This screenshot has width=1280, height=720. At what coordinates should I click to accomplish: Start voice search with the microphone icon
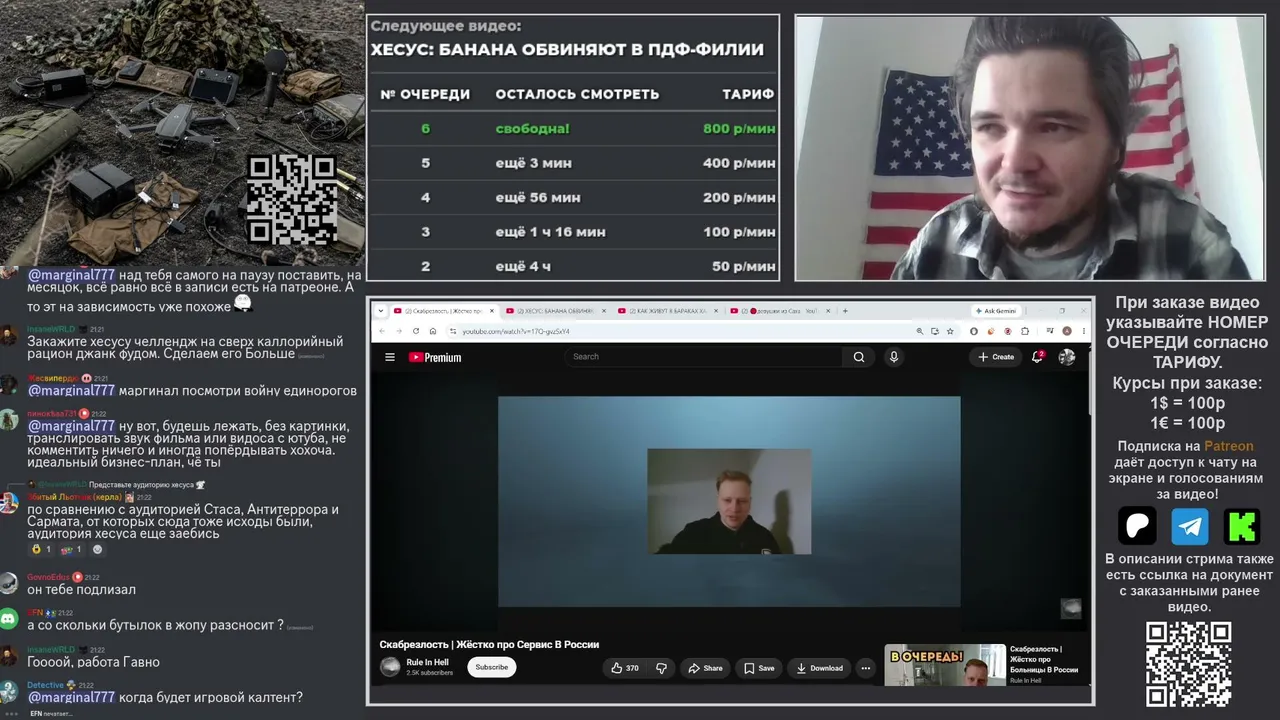[x=894, y=357]
